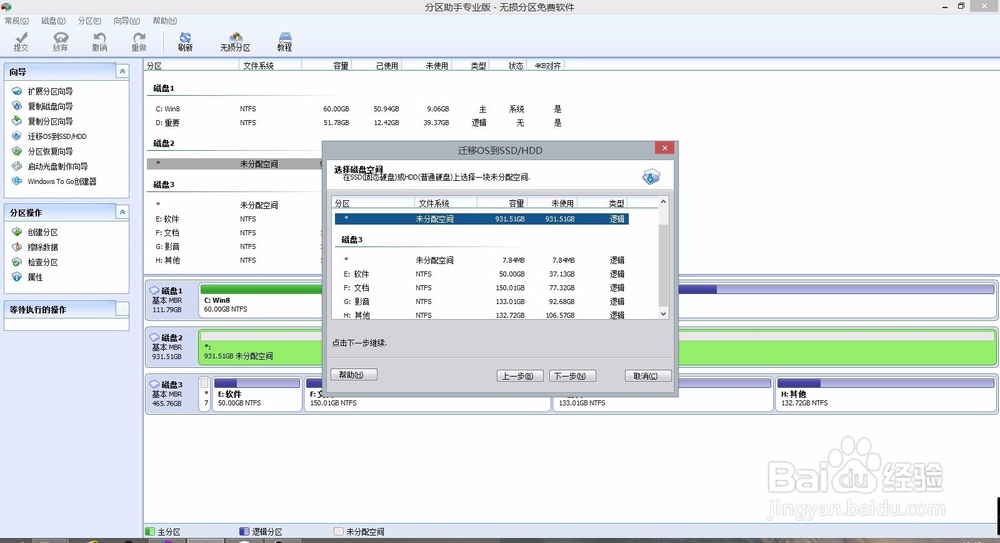
Task: Click the 启动光盘制作向导 sidebar icon
Action: coord(17,167)
